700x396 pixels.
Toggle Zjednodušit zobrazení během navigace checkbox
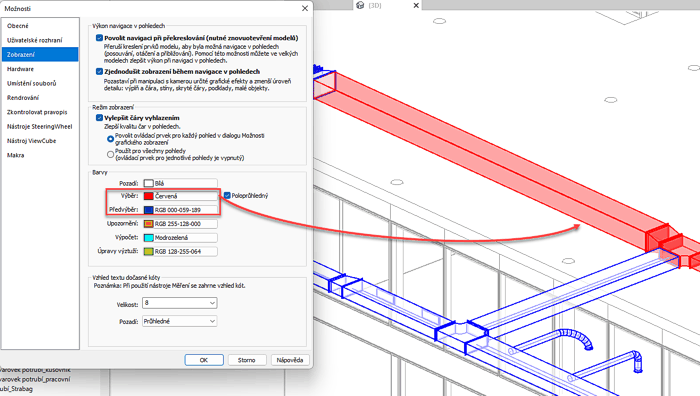[x=99, y=71]
